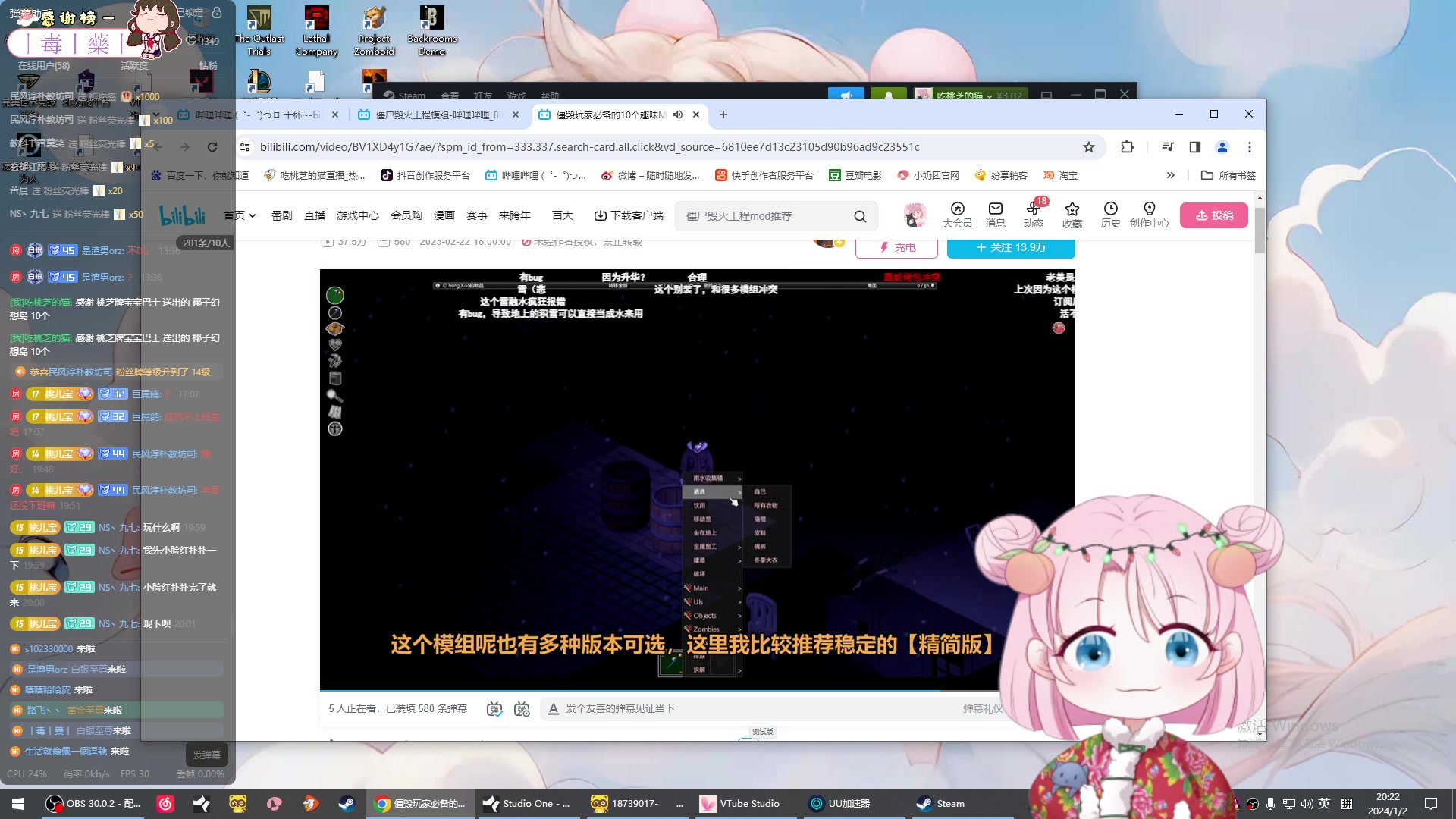Click the site information icon in address bar
The height and width of the screenshot is (819, 1456).
(x=244, y=147)
